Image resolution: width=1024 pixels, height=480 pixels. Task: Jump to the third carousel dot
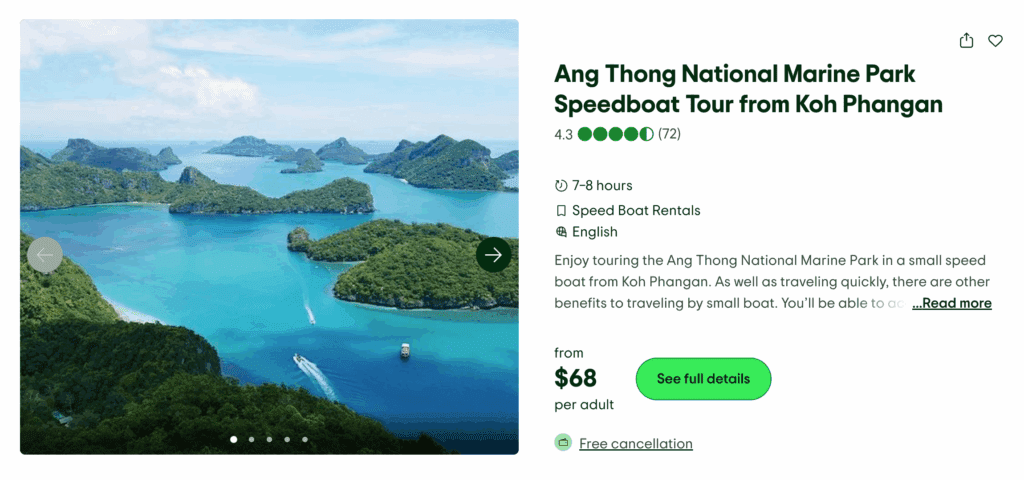269,439
